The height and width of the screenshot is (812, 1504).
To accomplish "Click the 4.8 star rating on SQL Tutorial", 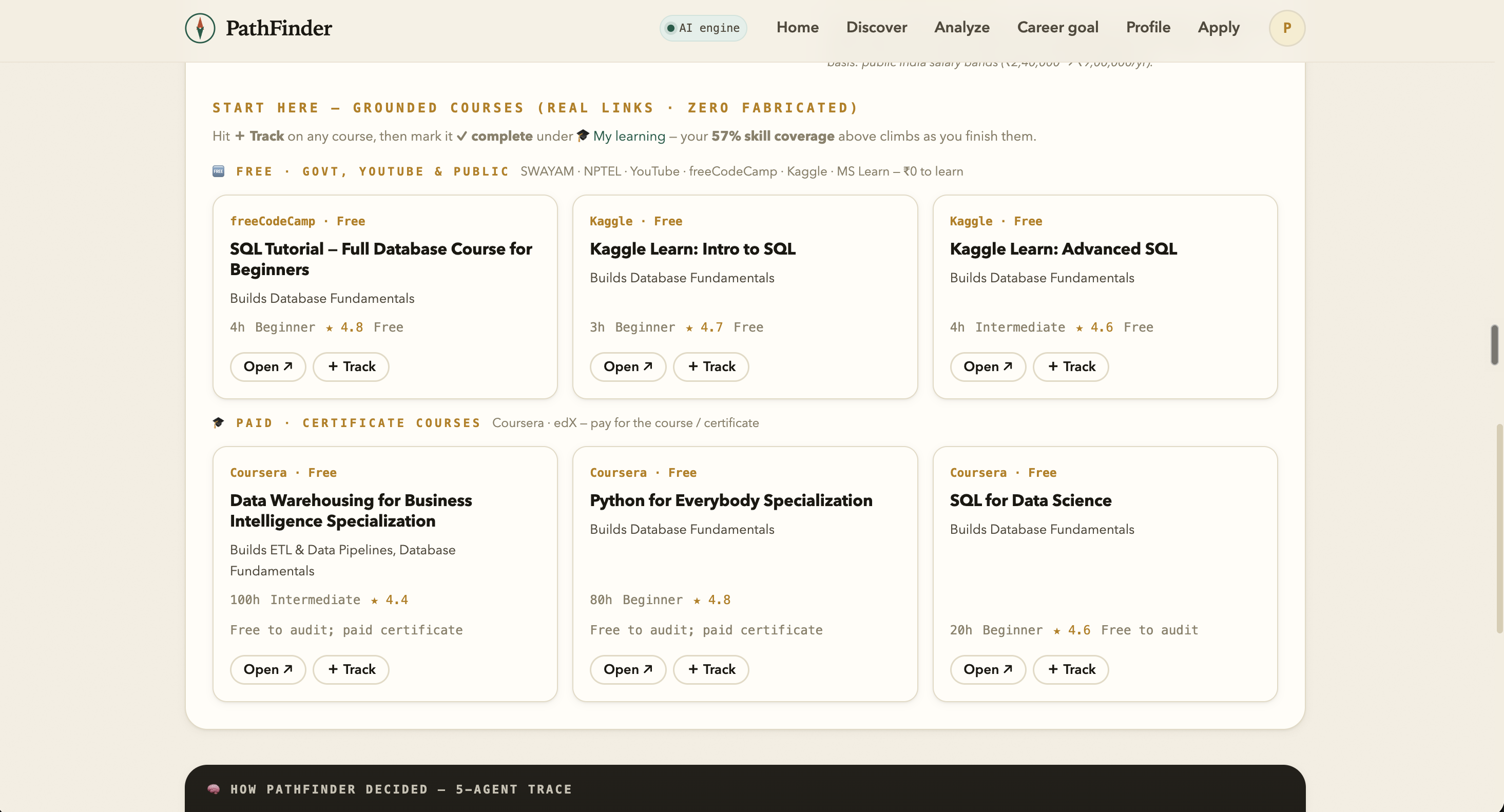I will pyautogui.click(x=344, y=327).
